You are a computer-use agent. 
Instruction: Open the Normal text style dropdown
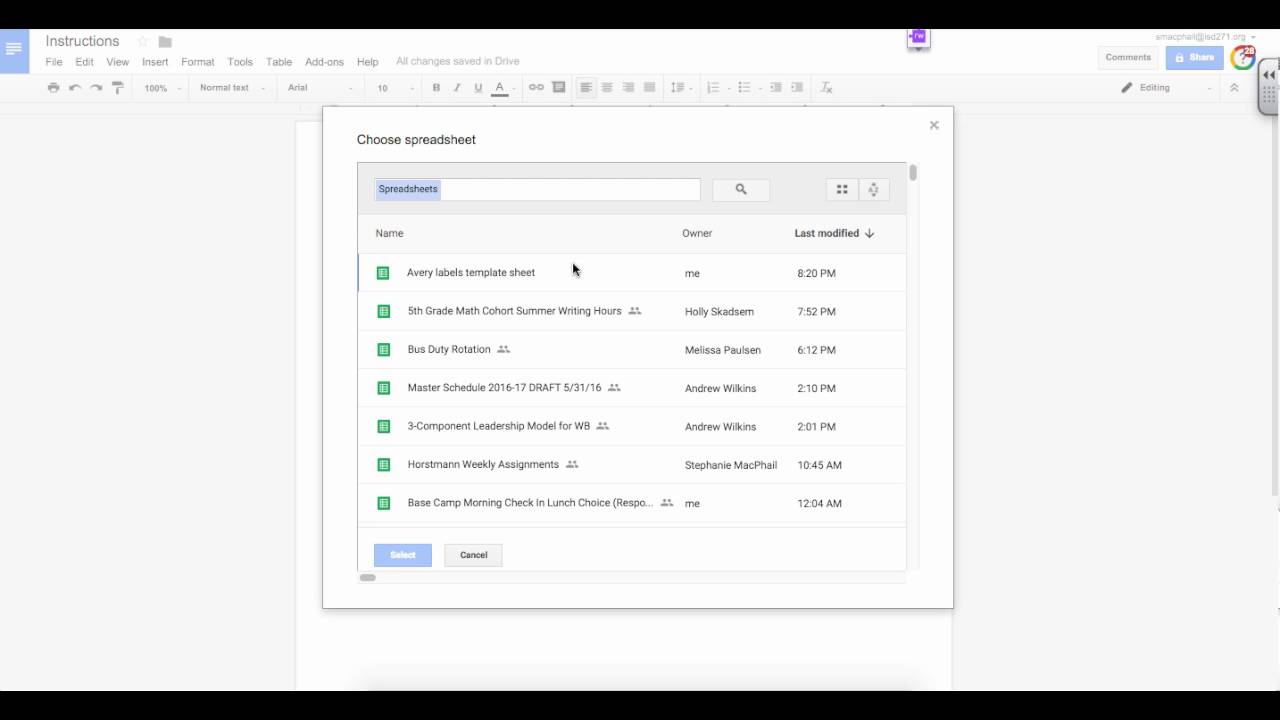233,88
